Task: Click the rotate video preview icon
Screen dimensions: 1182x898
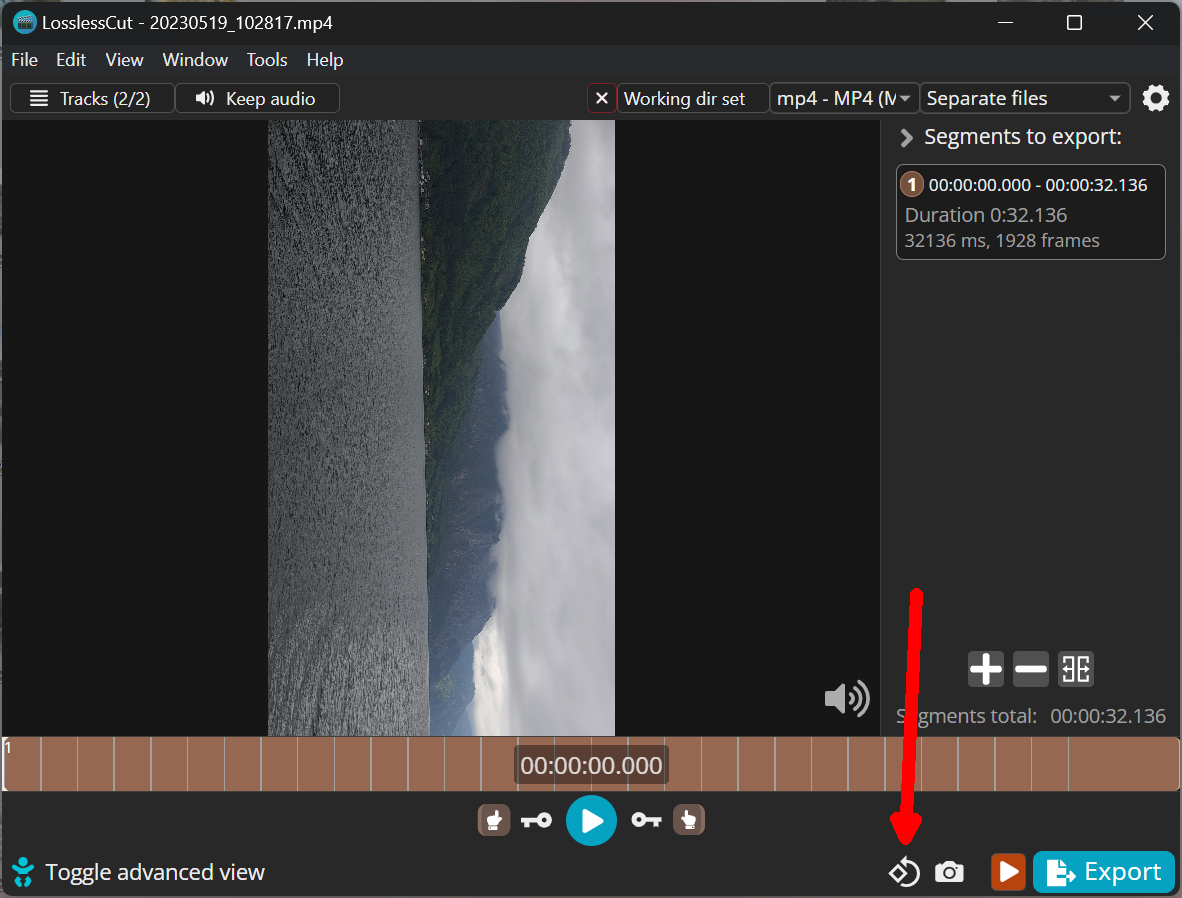Action: (904, 872)
